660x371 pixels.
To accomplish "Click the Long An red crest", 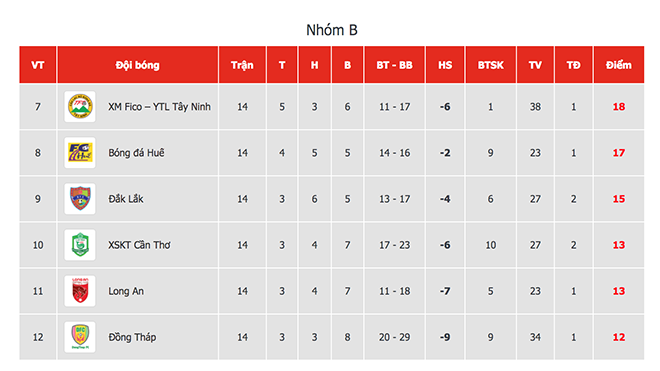I will 80,291.
